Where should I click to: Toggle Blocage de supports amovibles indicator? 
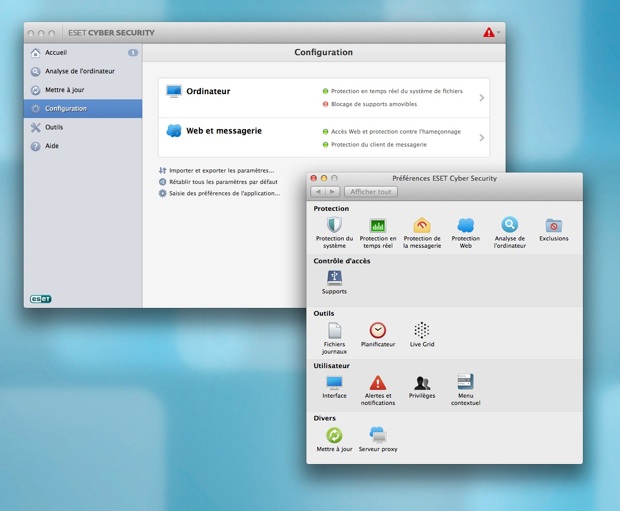coord(325,104)
